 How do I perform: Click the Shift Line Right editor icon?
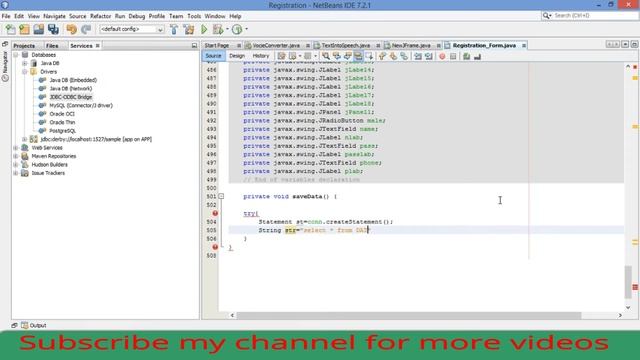point(429,56)
